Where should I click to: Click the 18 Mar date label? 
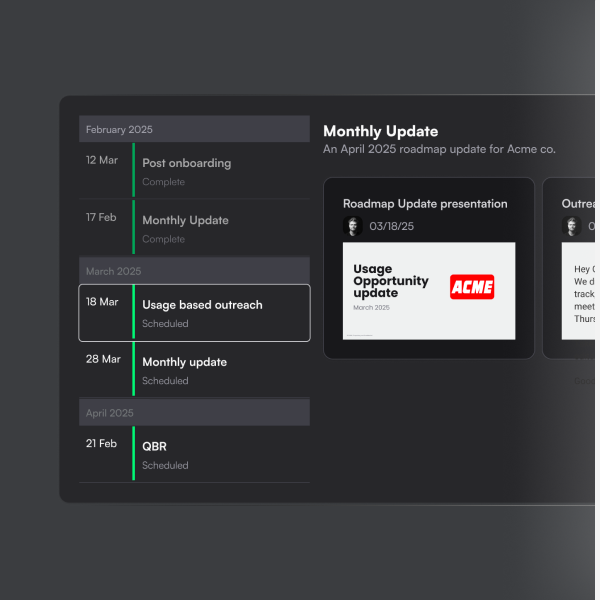(x=102, y=302)
